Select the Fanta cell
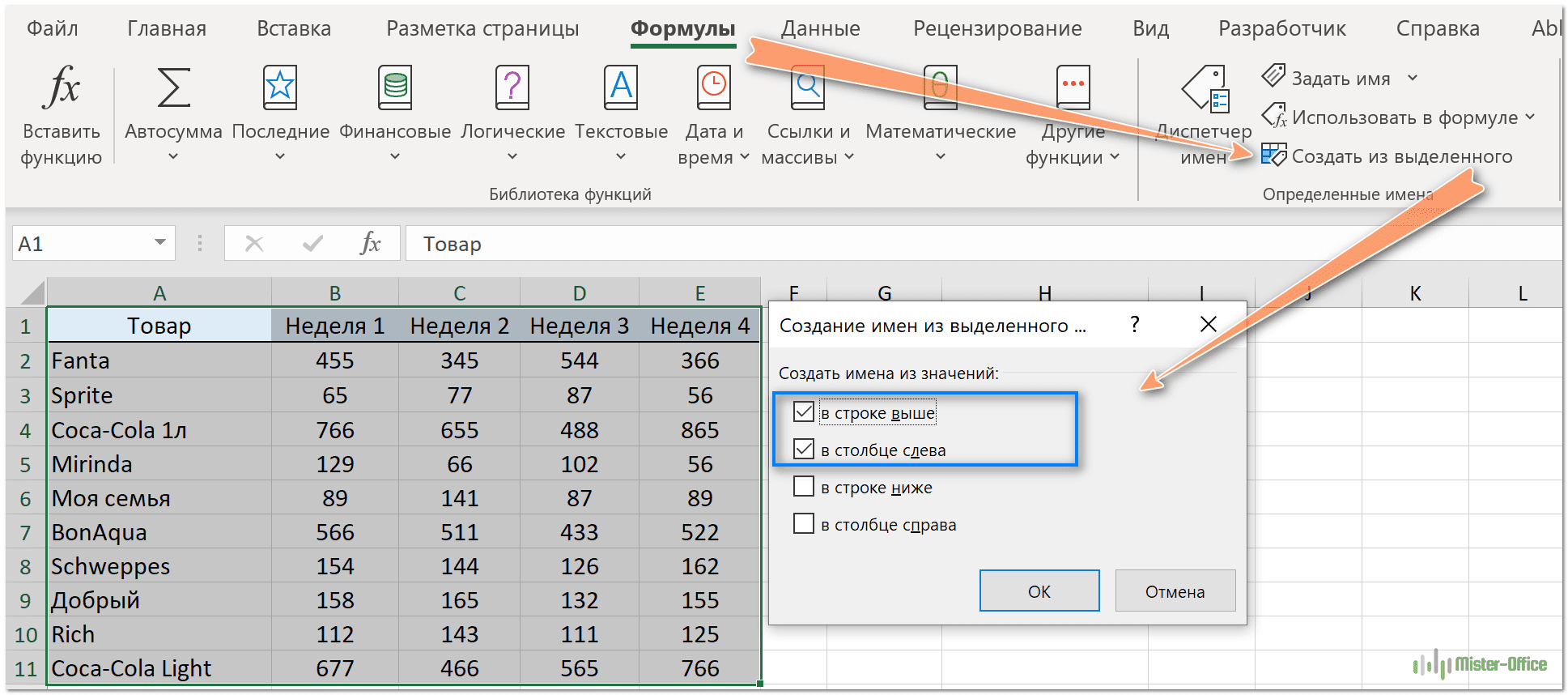The image size is (1568, 695). [159, 360]
